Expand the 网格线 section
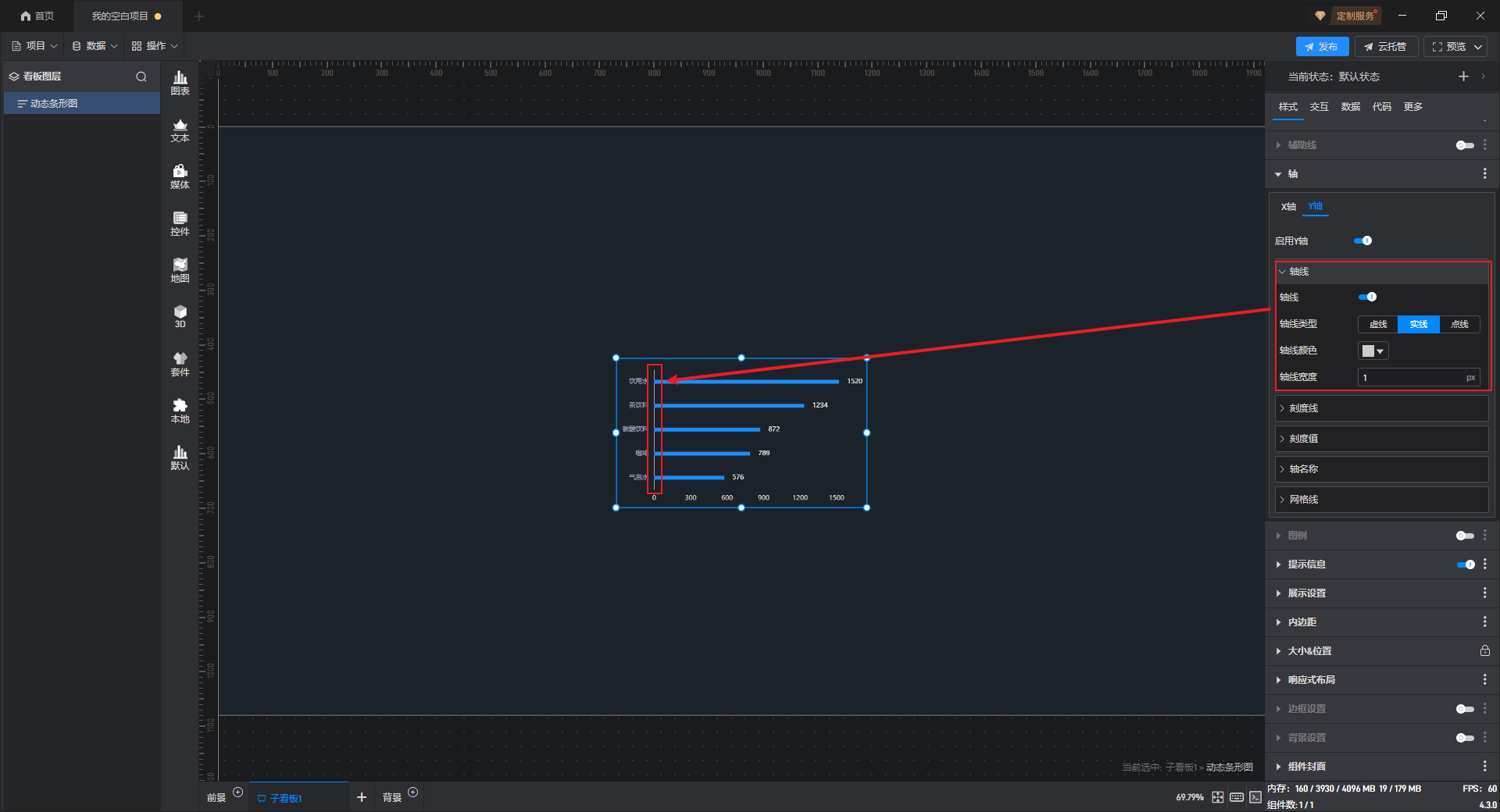1500x812 pixels. [1381, 500]
